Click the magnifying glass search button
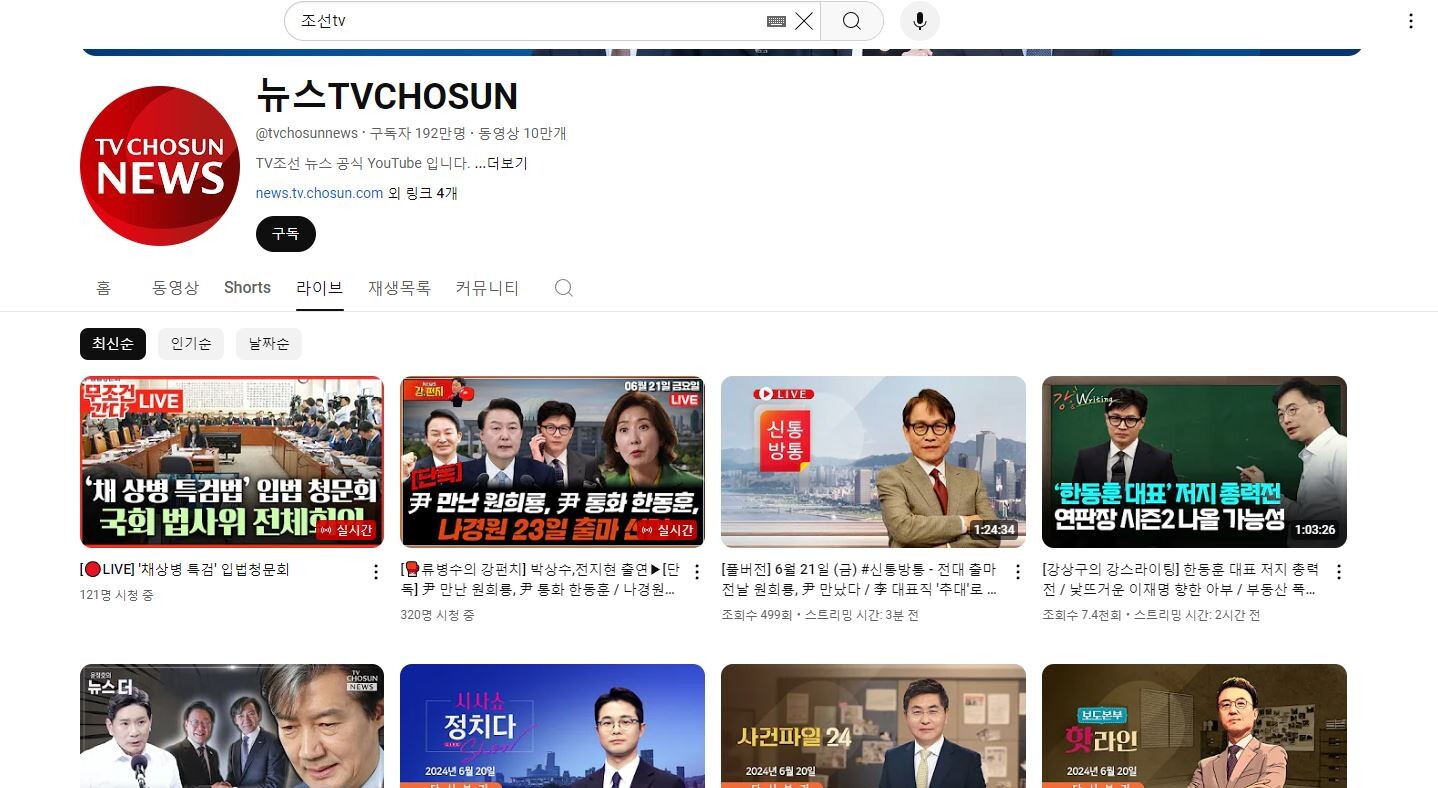This screenshot has height=788, width=1438. (x=852, y=21)
